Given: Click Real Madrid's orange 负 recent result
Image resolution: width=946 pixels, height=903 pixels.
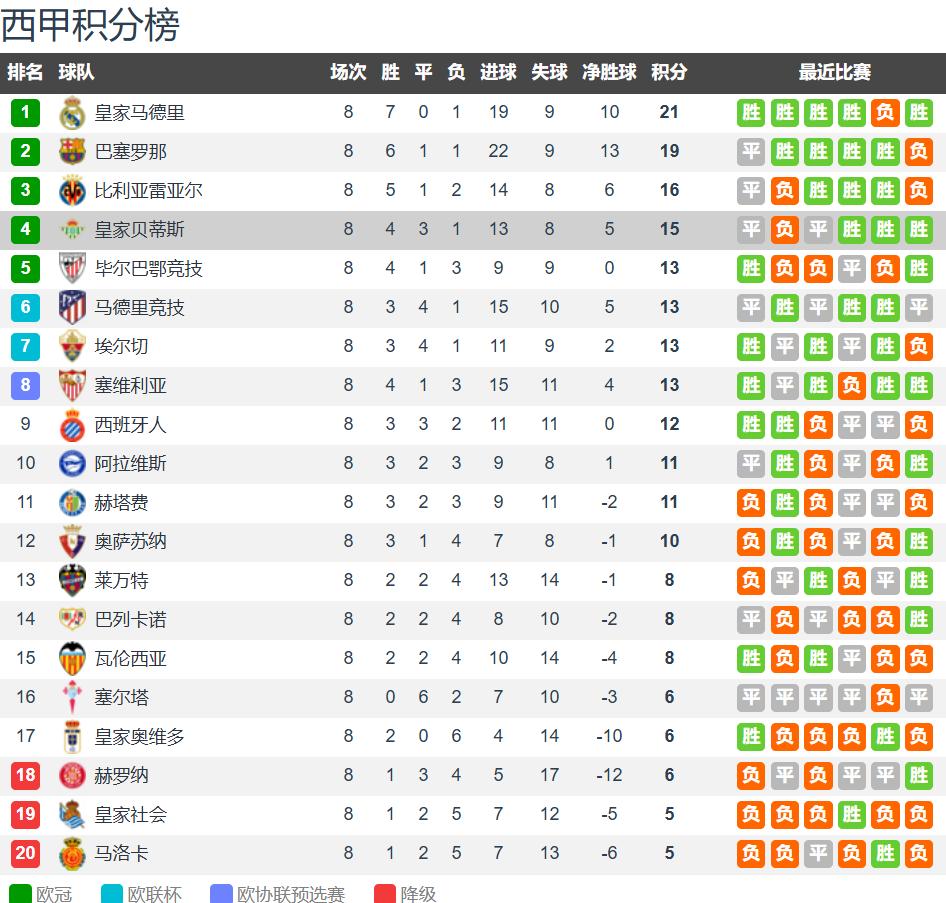Looking at the screenshot, I should 885,113.
